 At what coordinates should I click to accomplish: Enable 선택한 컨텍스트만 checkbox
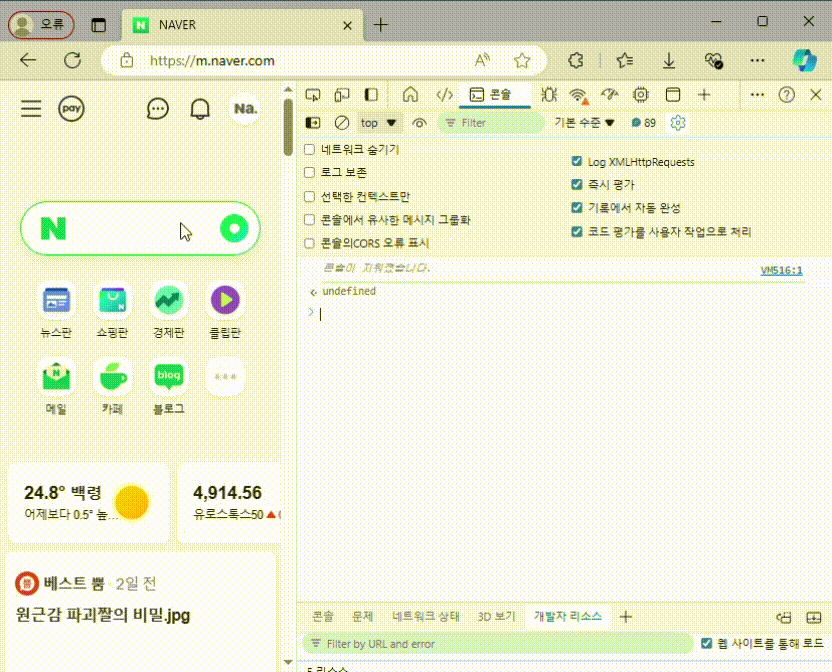309,196
